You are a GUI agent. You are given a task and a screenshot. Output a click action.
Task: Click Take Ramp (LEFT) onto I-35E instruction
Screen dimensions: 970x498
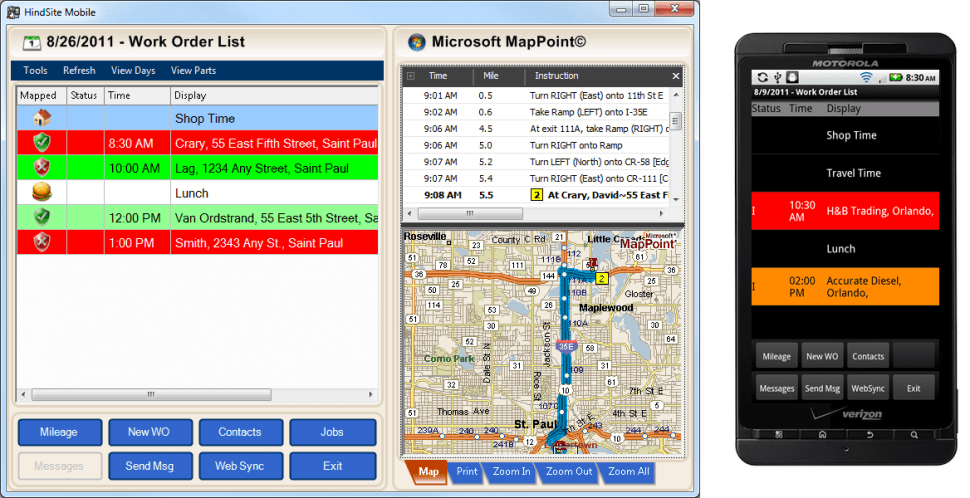536,112
